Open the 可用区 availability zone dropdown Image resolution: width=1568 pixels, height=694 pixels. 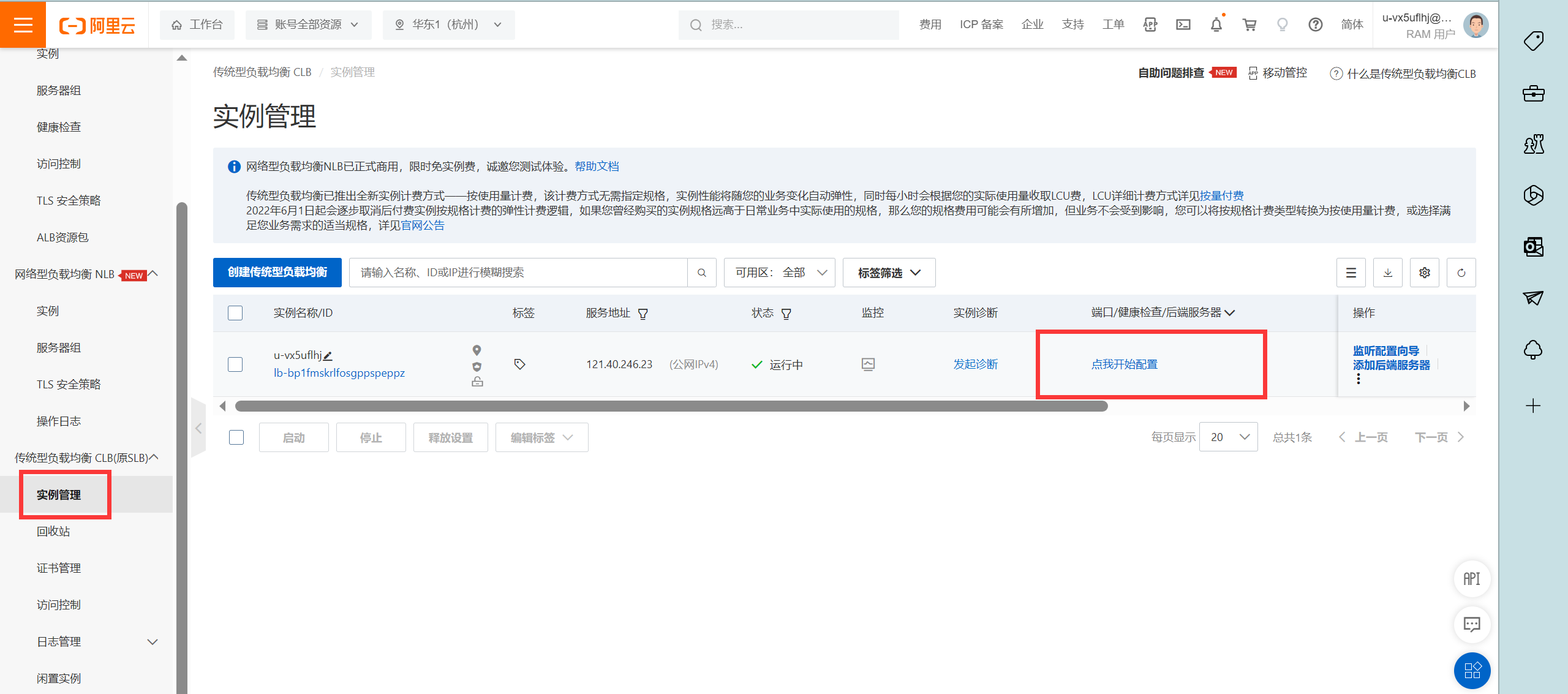[779, 273]
